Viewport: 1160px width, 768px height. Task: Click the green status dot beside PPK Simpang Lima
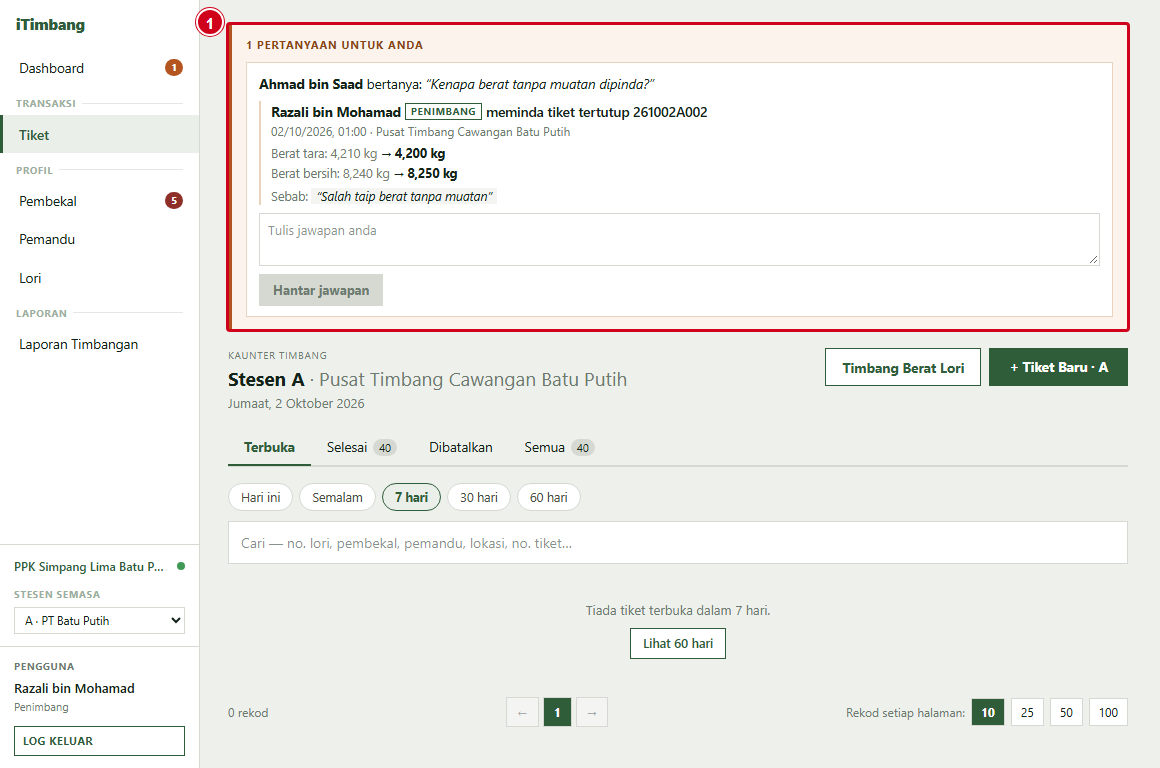pos(181,567)
